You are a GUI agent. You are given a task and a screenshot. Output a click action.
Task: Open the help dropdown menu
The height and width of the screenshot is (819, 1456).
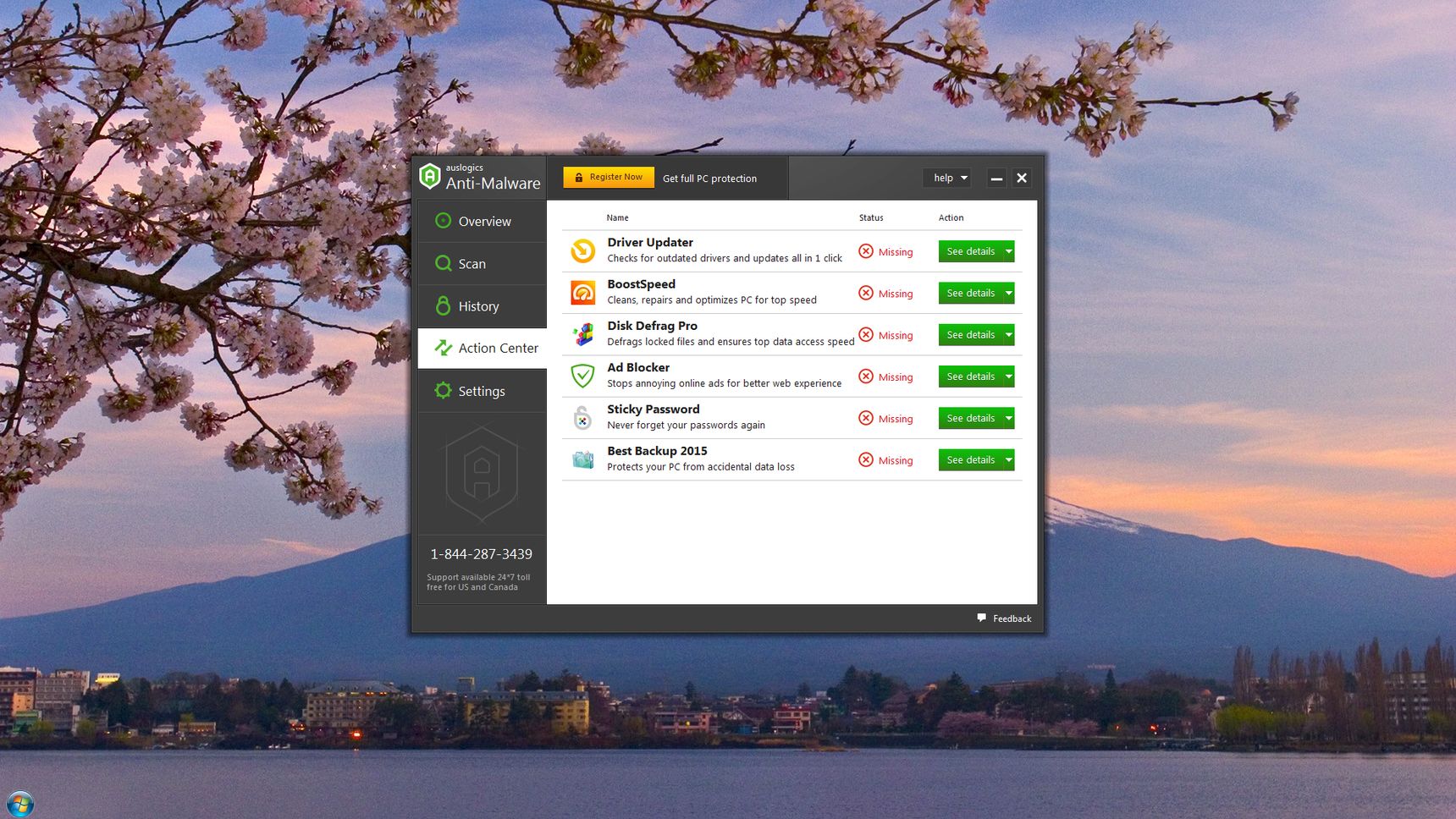coord(946,178)
